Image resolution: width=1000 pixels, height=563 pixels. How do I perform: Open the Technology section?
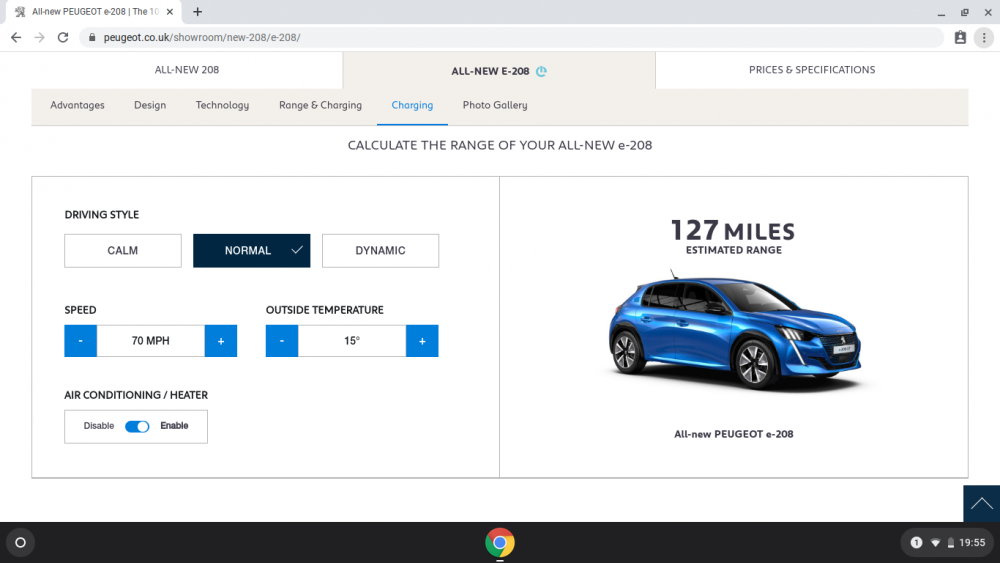[x=222, y=105]
